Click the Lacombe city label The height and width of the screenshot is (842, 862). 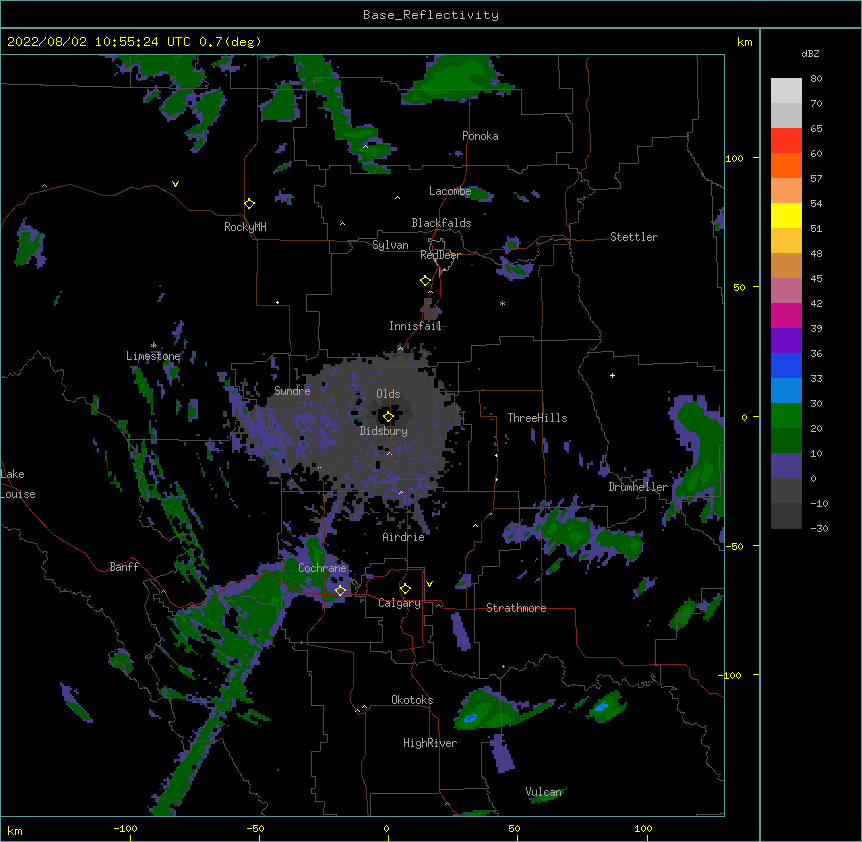(450, 191)
